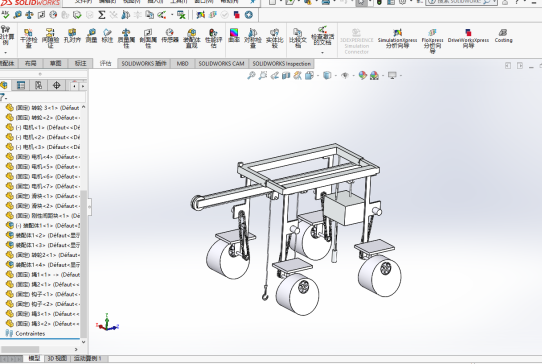This screenshot has width=542, height=364.
Task: Launch the 孔对齐 hole alignment check
Action: point(72,36)
